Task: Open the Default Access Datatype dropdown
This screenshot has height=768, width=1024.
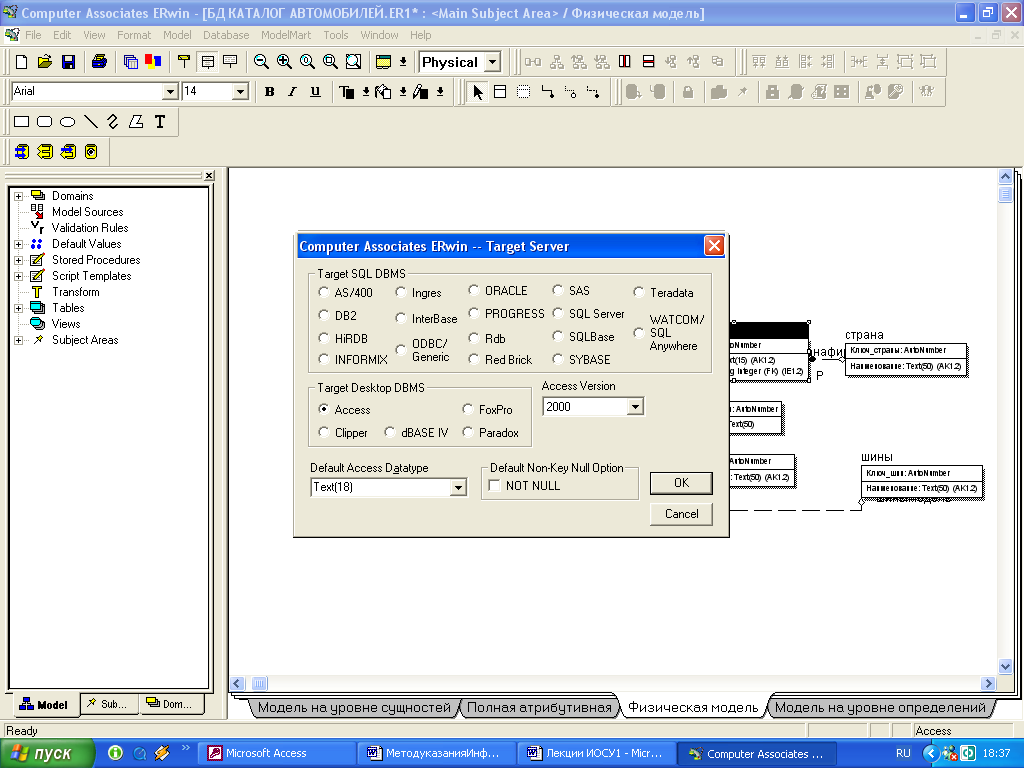Action: click(458, 488)
